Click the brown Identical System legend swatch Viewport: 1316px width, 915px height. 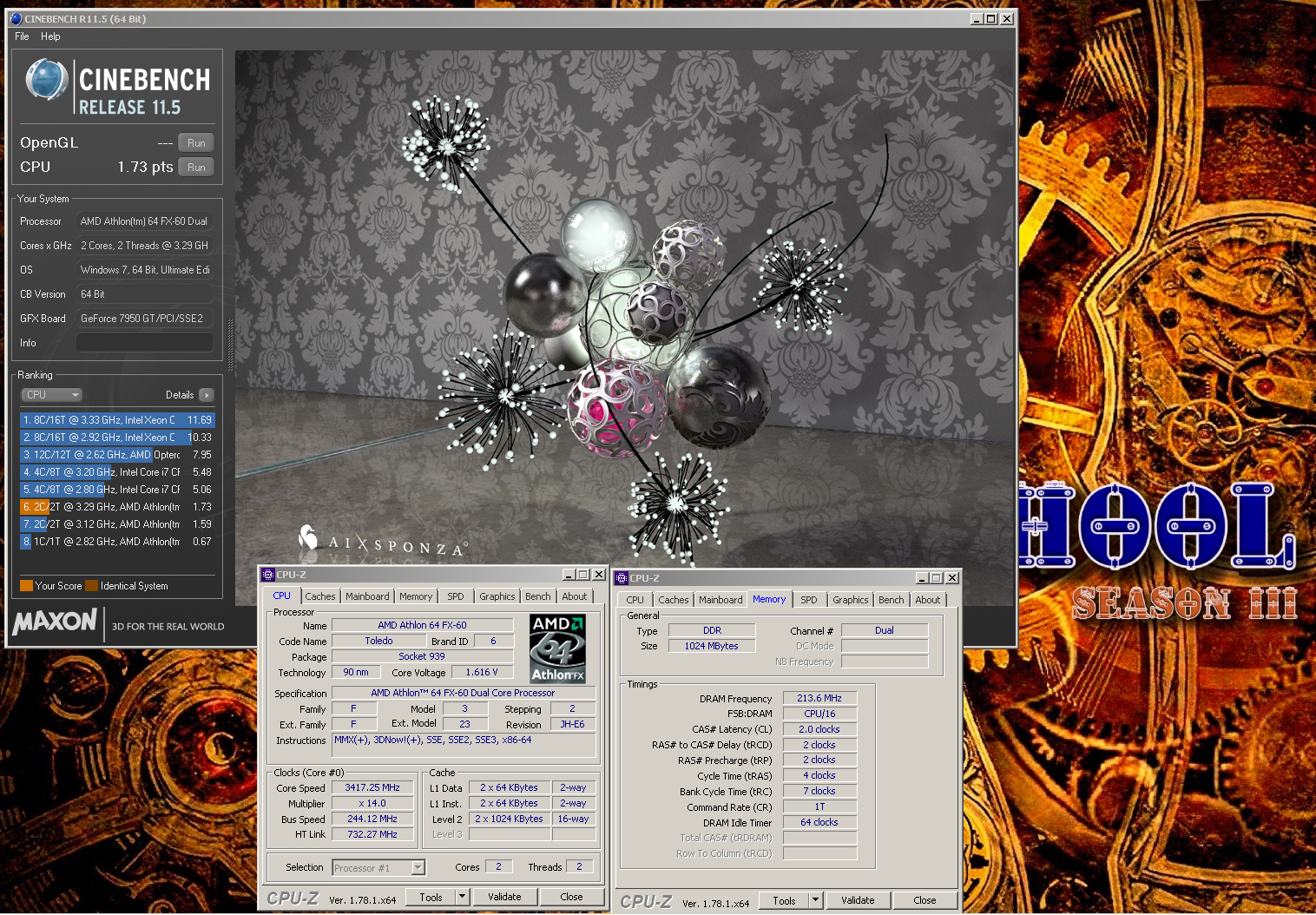[x=91, y=586]
